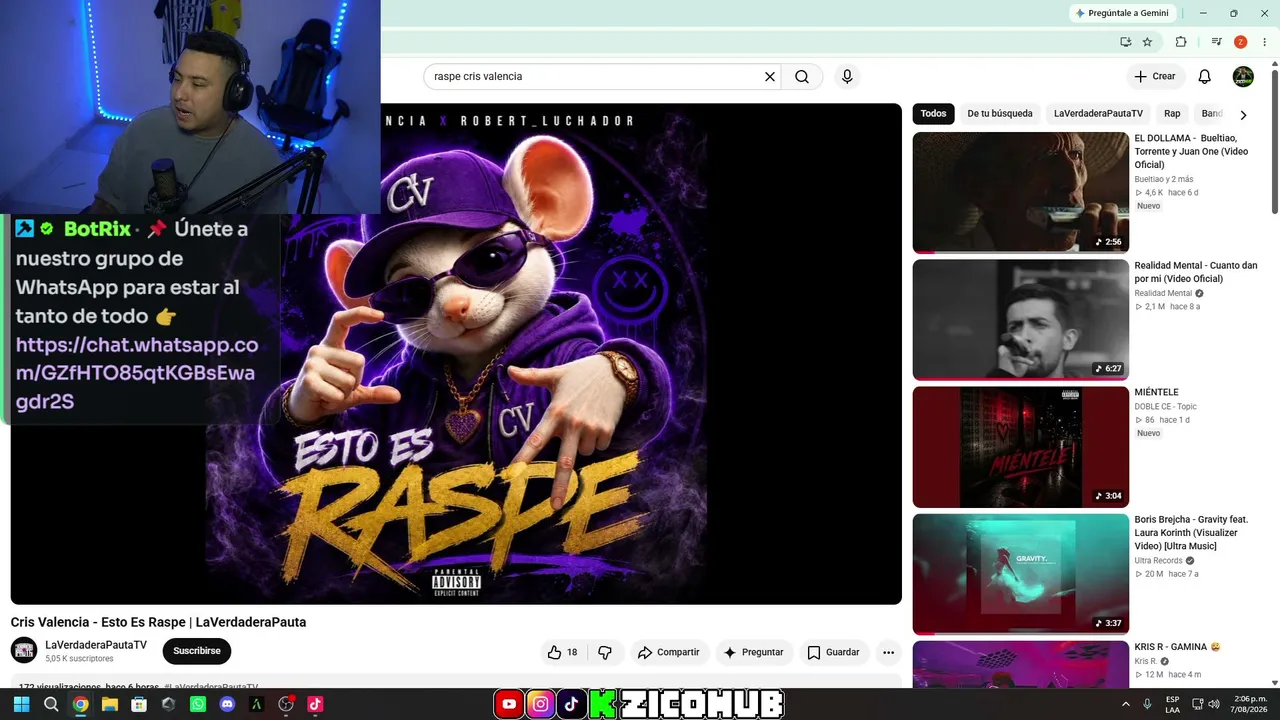Open YouTube notifications bell

click(1205, 77)
